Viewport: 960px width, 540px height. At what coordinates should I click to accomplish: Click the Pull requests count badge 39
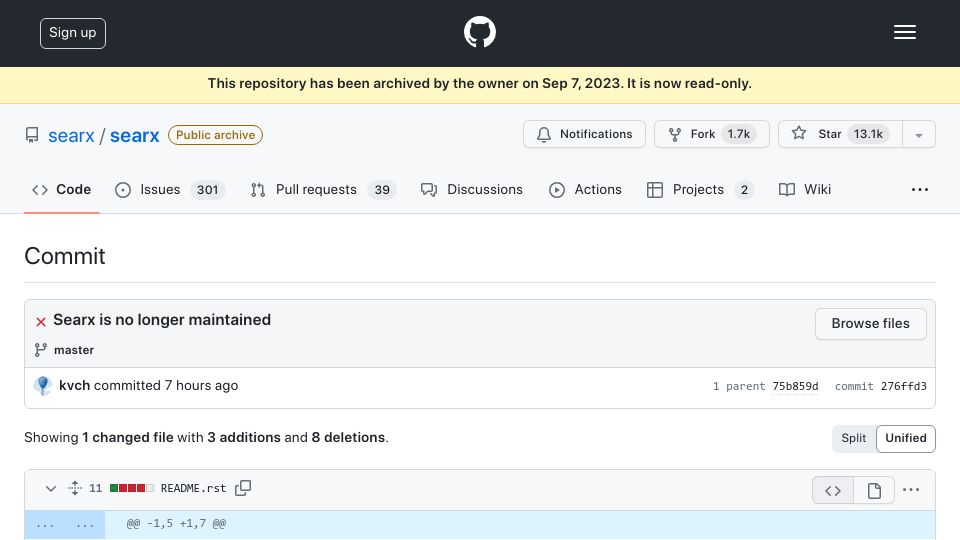coord(382,190)
